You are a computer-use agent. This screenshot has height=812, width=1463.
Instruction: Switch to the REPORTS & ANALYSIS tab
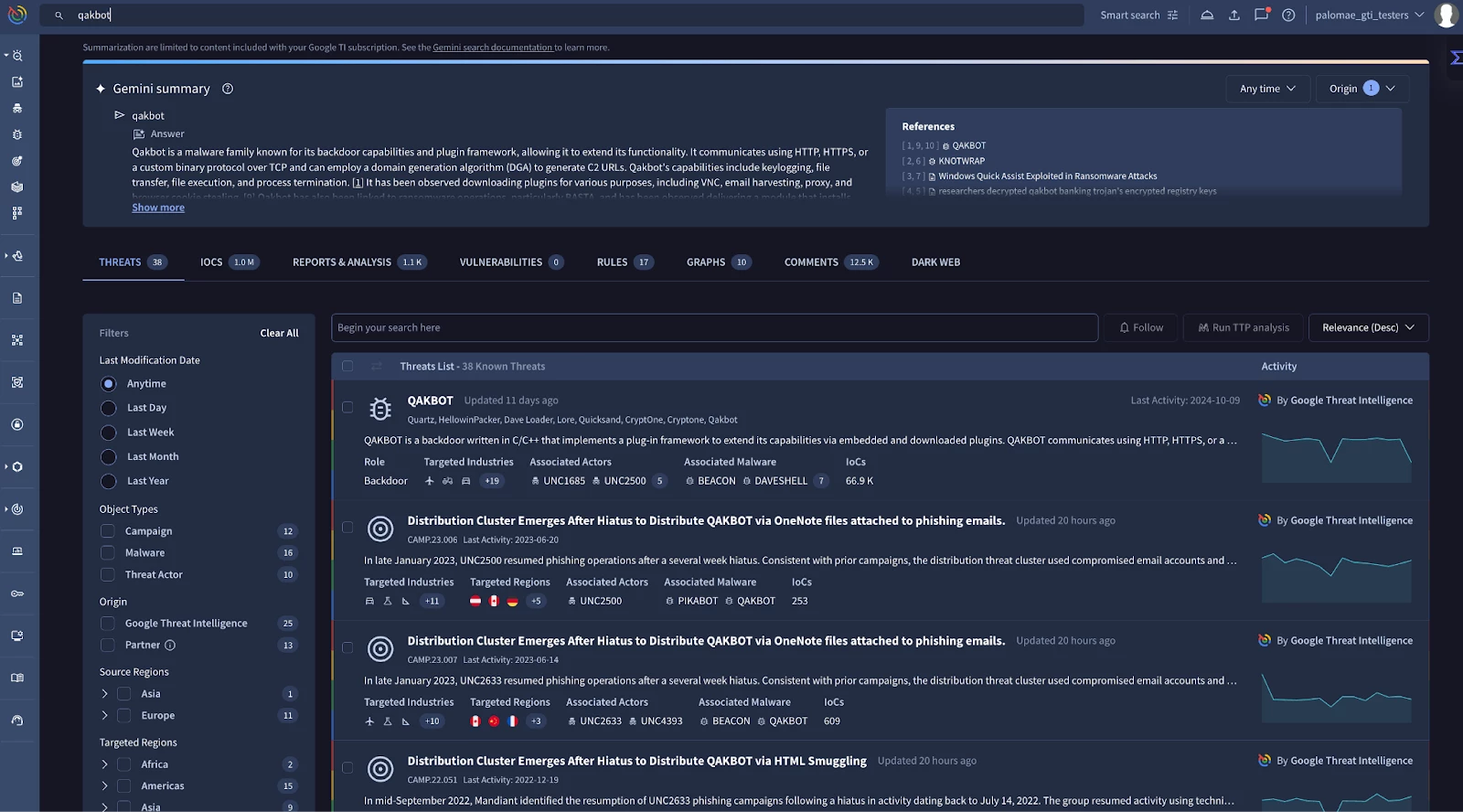pyautogui.click(x=359, y=262)
